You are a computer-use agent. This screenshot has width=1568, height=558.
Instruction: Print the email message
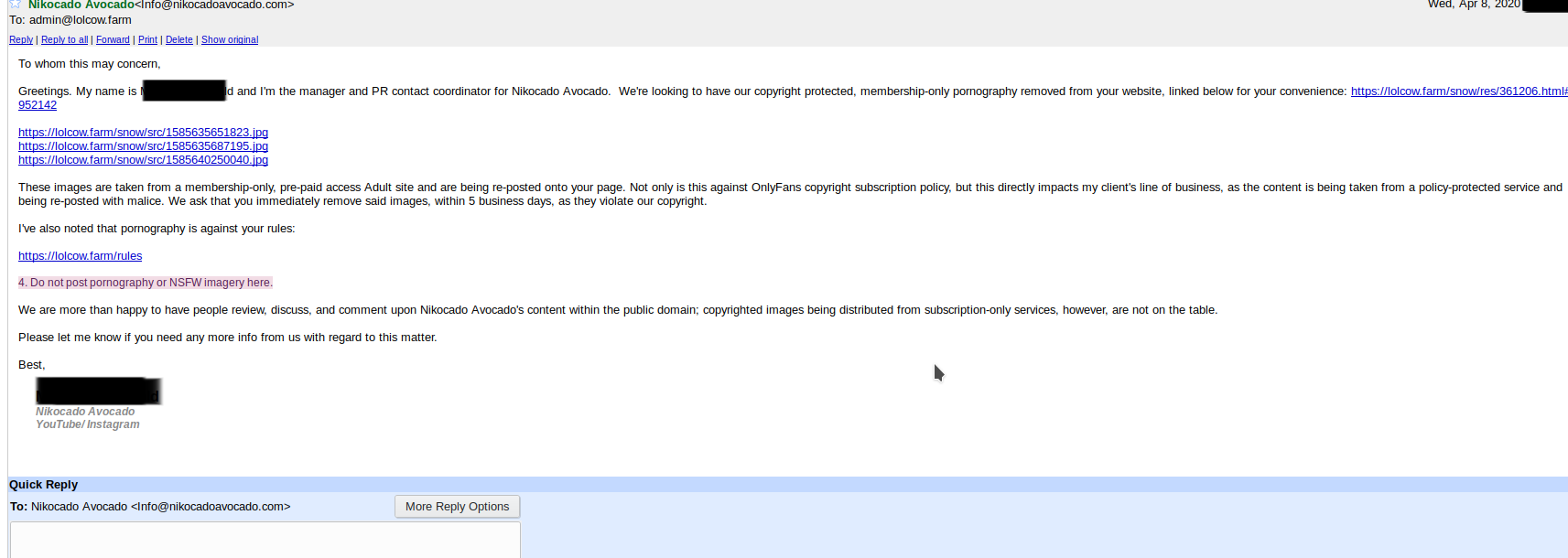[147, 40]
